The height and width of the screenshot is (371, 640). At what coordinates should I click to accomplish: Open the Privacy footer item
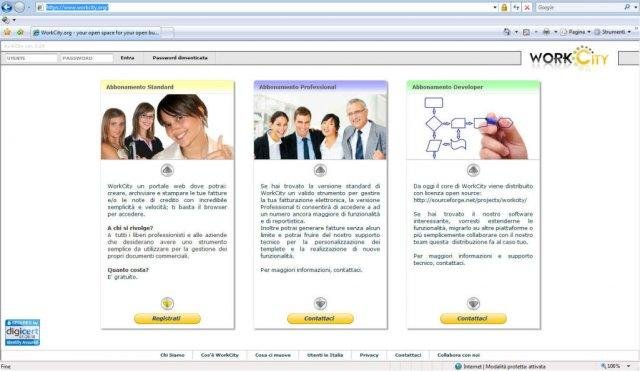point(369,355)
